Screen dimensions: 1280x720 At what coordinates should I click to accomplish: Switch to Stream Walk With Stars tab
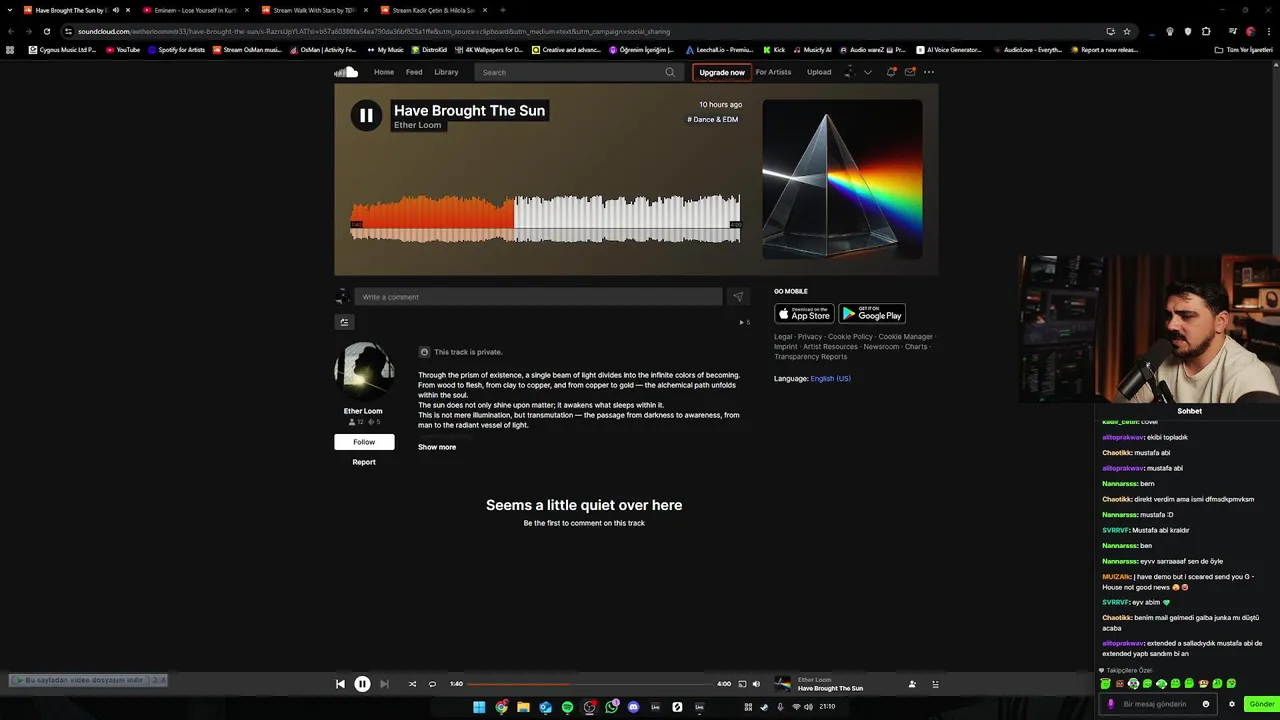pos(313,10)
